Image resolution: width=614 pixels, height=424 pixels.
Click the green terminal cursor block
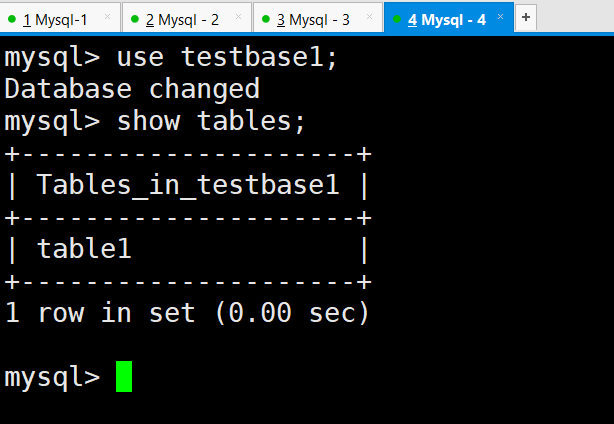coord(124,376)
